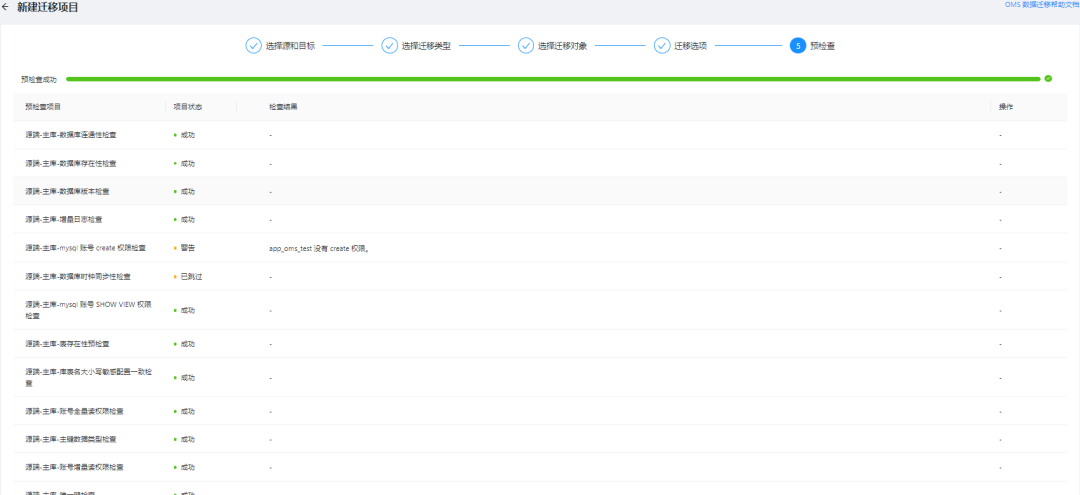
Task: Click the app_oms_test 没有 create 权限 result text
Action: (320, 248)
